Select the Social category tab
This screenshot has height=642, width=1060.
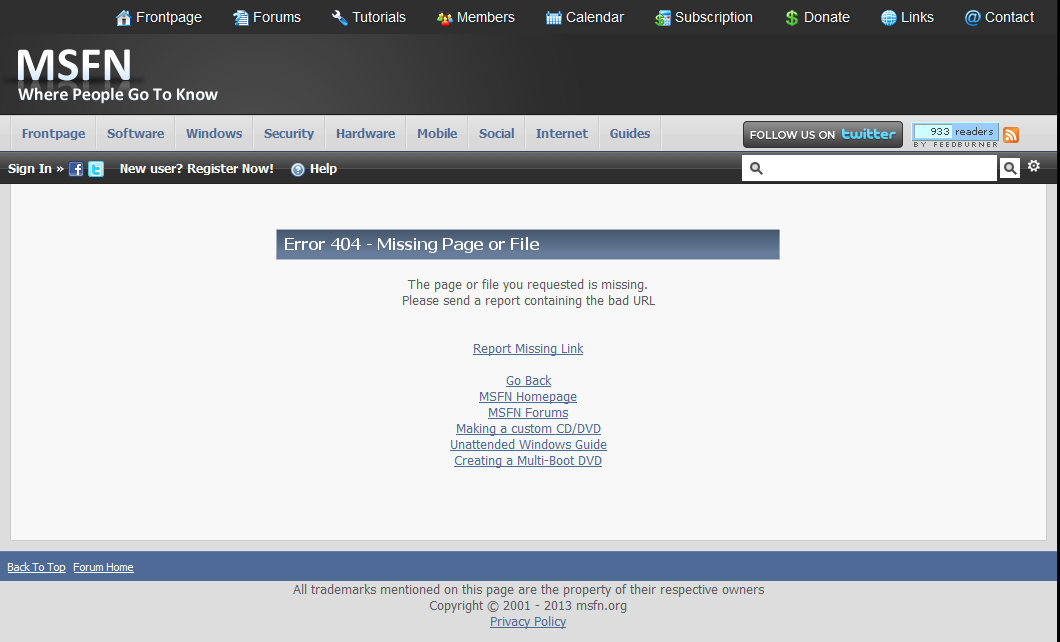tap(496, 133)
